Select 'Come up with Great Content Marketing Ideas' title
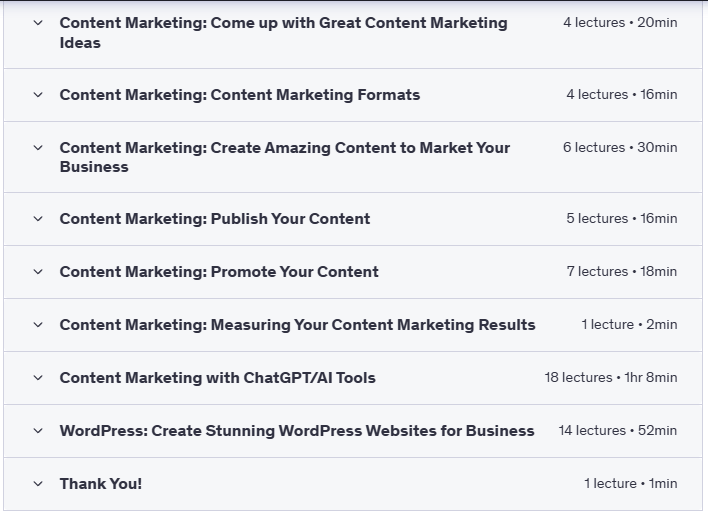This screenshot has height=515, width=708. [x=283, y=32]
